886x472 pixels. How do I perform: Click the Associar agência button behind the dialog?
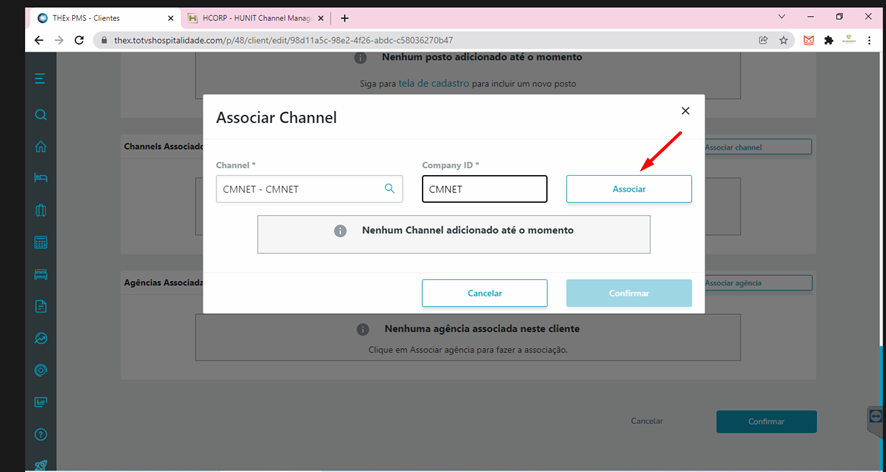click(758, 283)
